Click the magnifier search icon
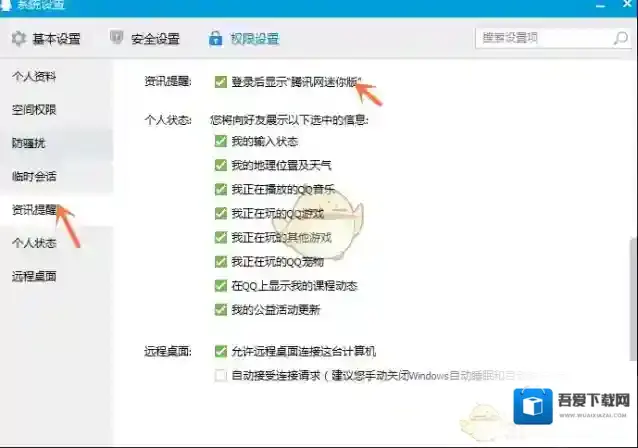The image size is (638, 448). 621,38
